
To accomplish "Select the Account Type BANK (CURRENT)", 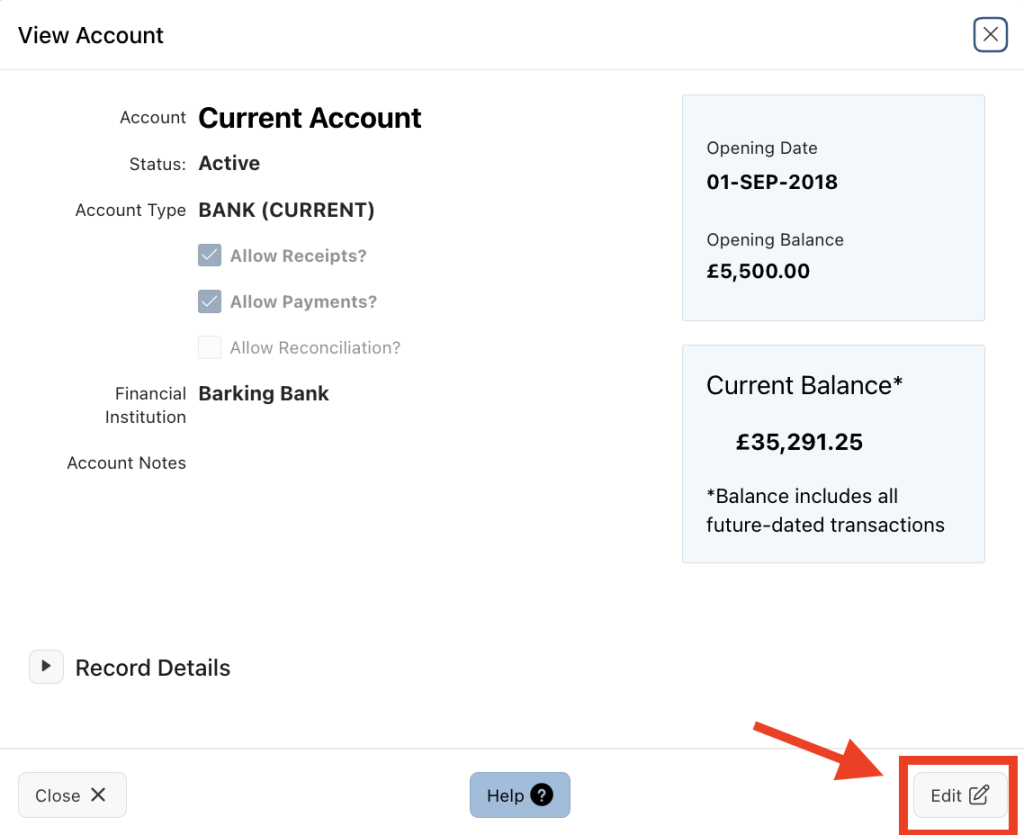I will pyautogui.click(x=287, y=210).
